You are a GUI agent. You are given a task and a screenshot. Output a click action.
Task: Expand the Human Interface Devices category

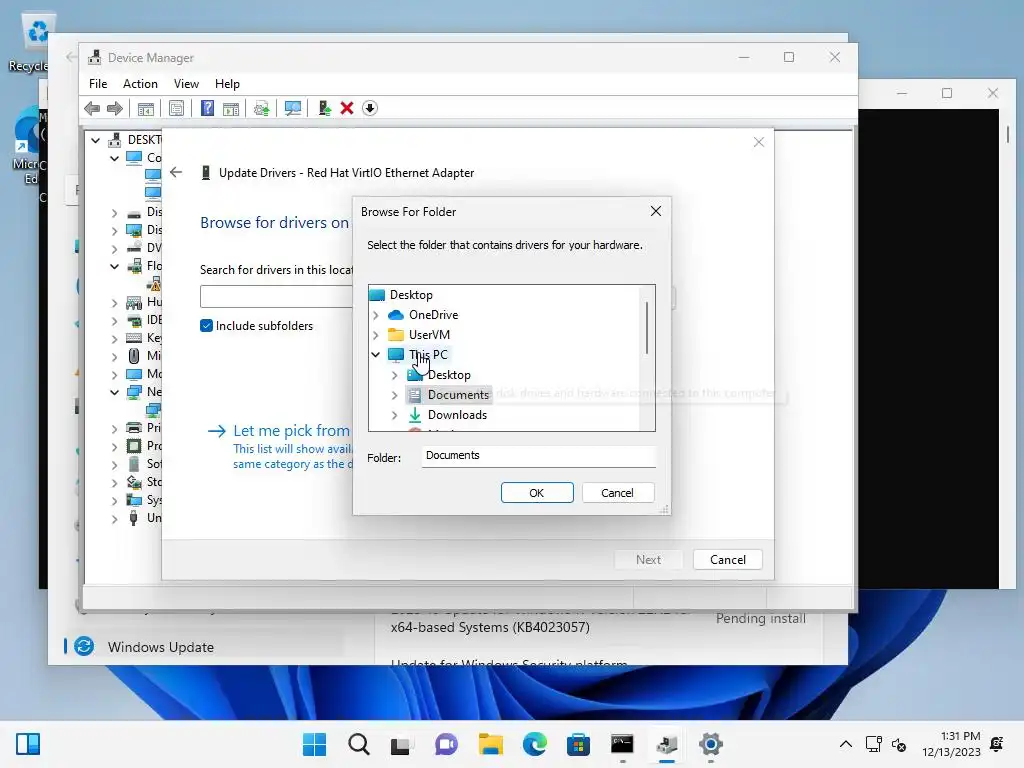click(114, 302)
